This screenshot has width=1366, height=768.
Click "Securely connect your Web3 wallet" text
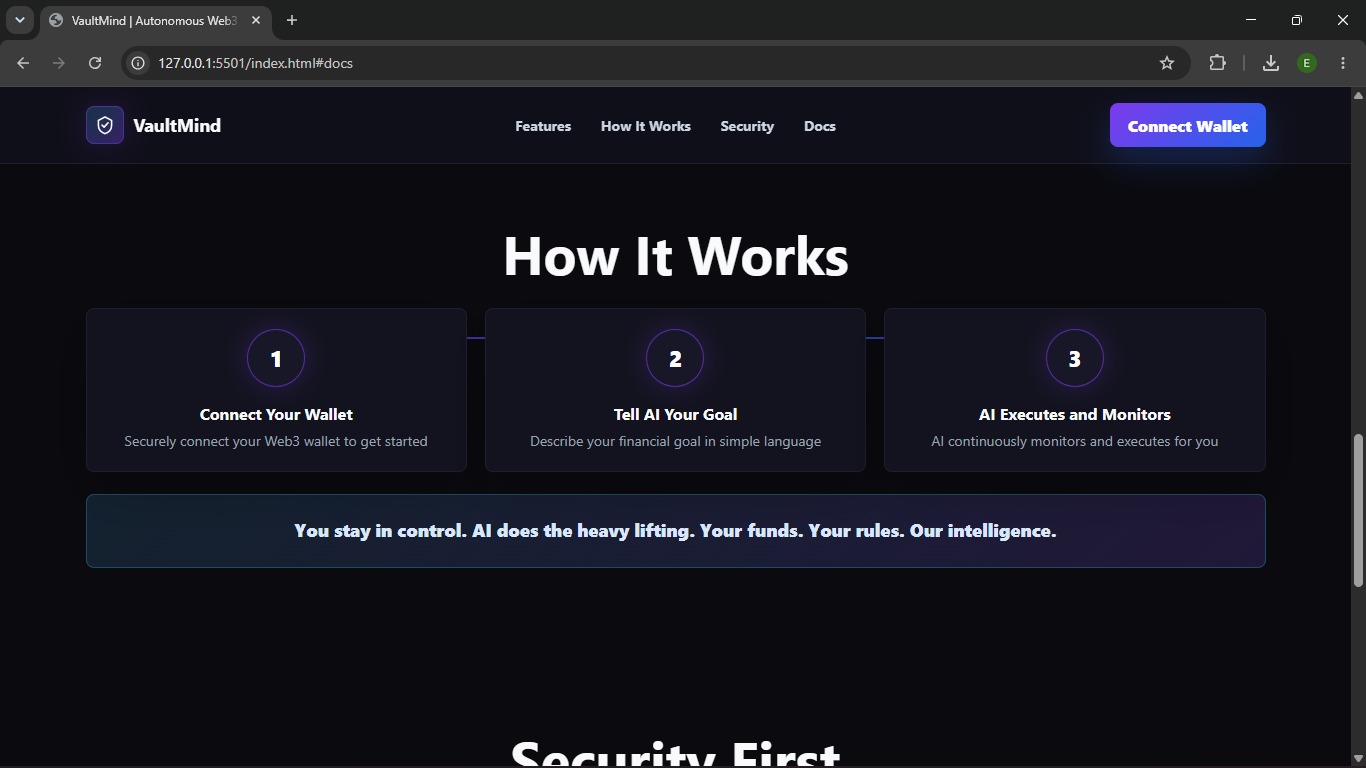[x=276, y=441]
